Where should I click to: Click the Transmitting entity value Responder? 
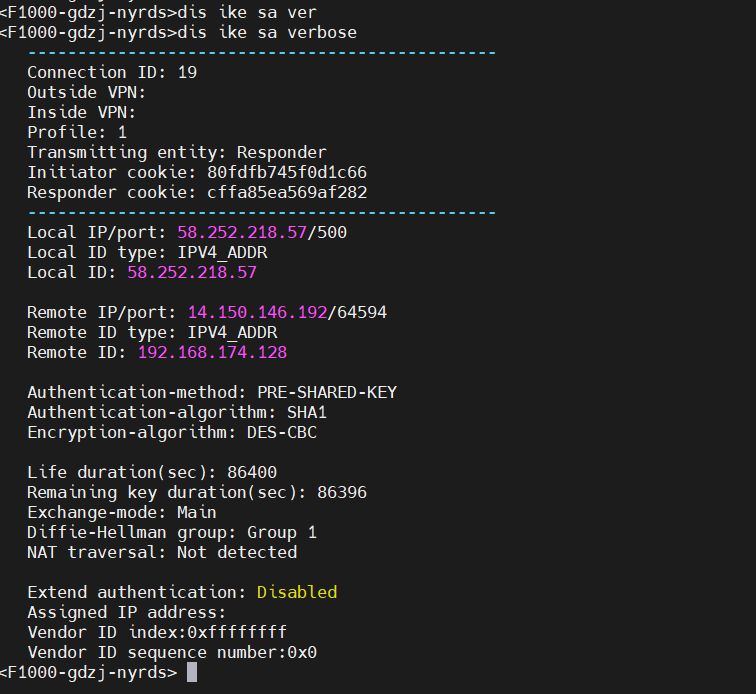tap(282, 152)
